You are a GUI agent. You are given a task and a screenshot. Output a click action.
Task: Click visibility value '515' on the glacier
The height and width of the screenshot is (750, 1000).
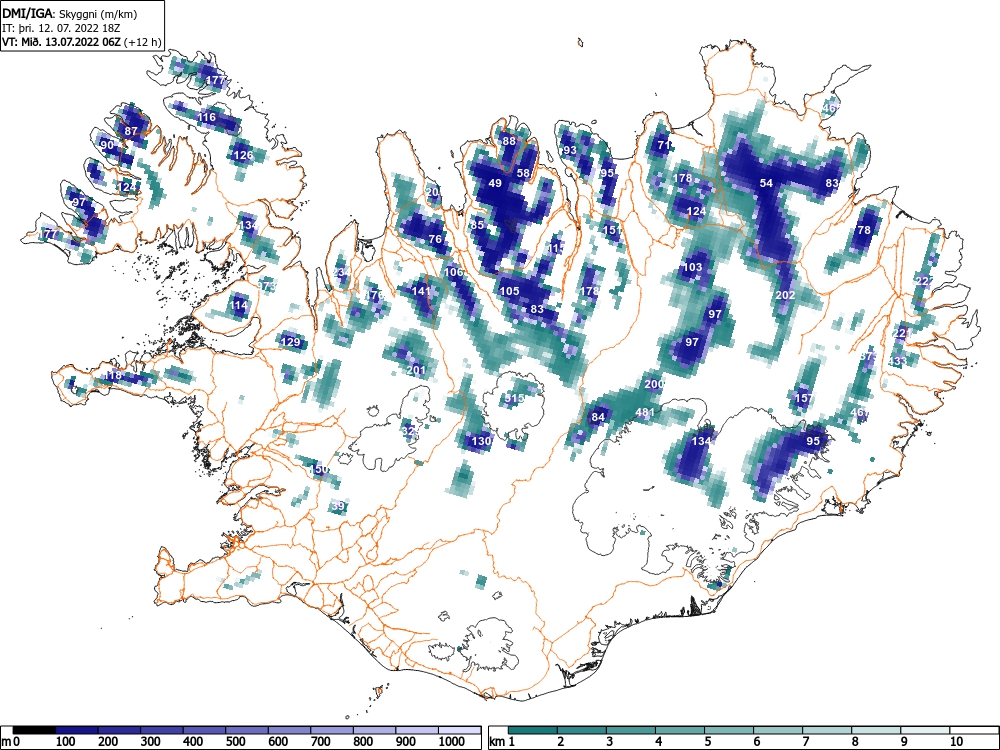pos(514,398)
